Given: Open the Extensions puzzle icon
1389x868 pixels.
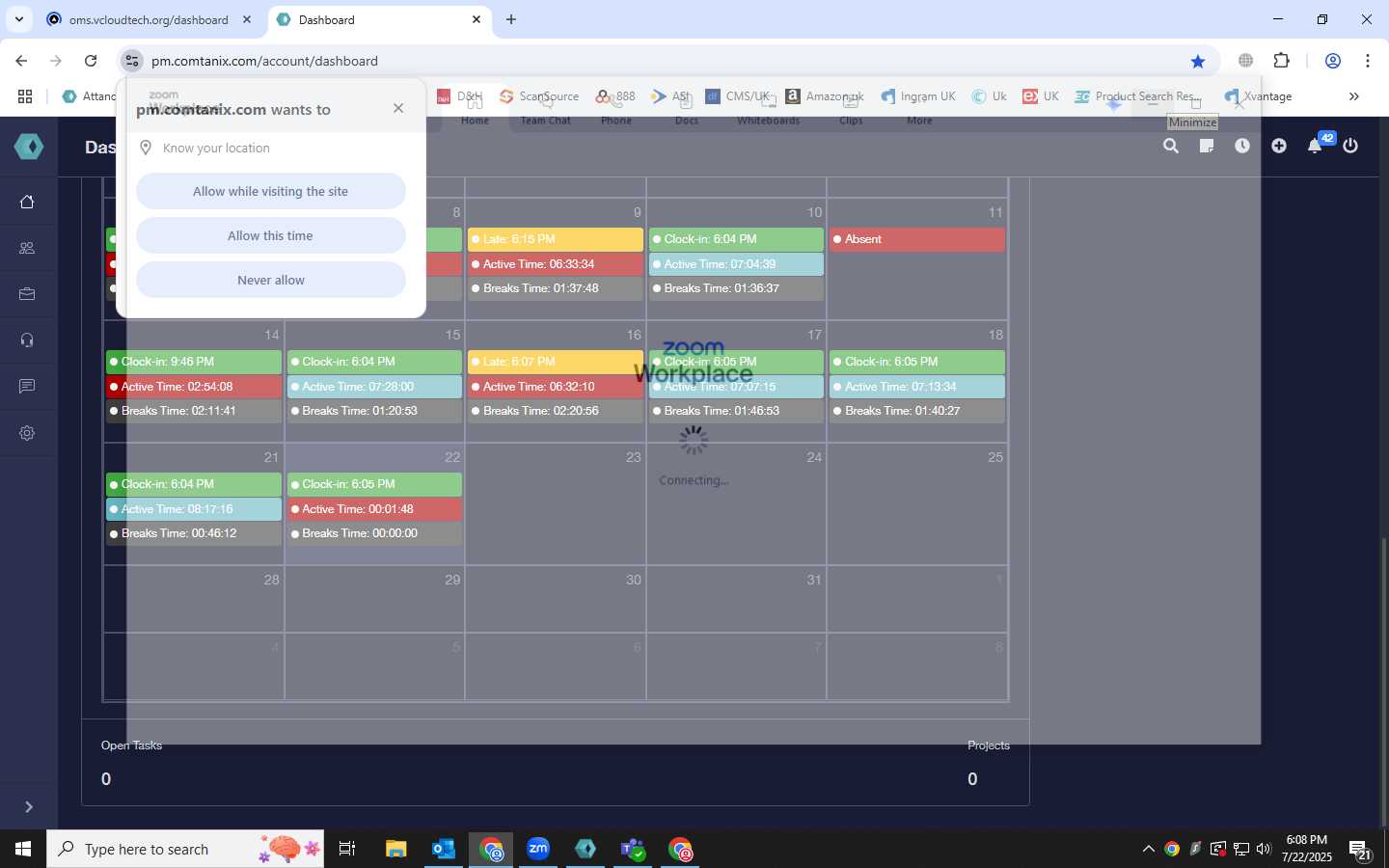Looking at the screenshot, I should [1281, 61].
